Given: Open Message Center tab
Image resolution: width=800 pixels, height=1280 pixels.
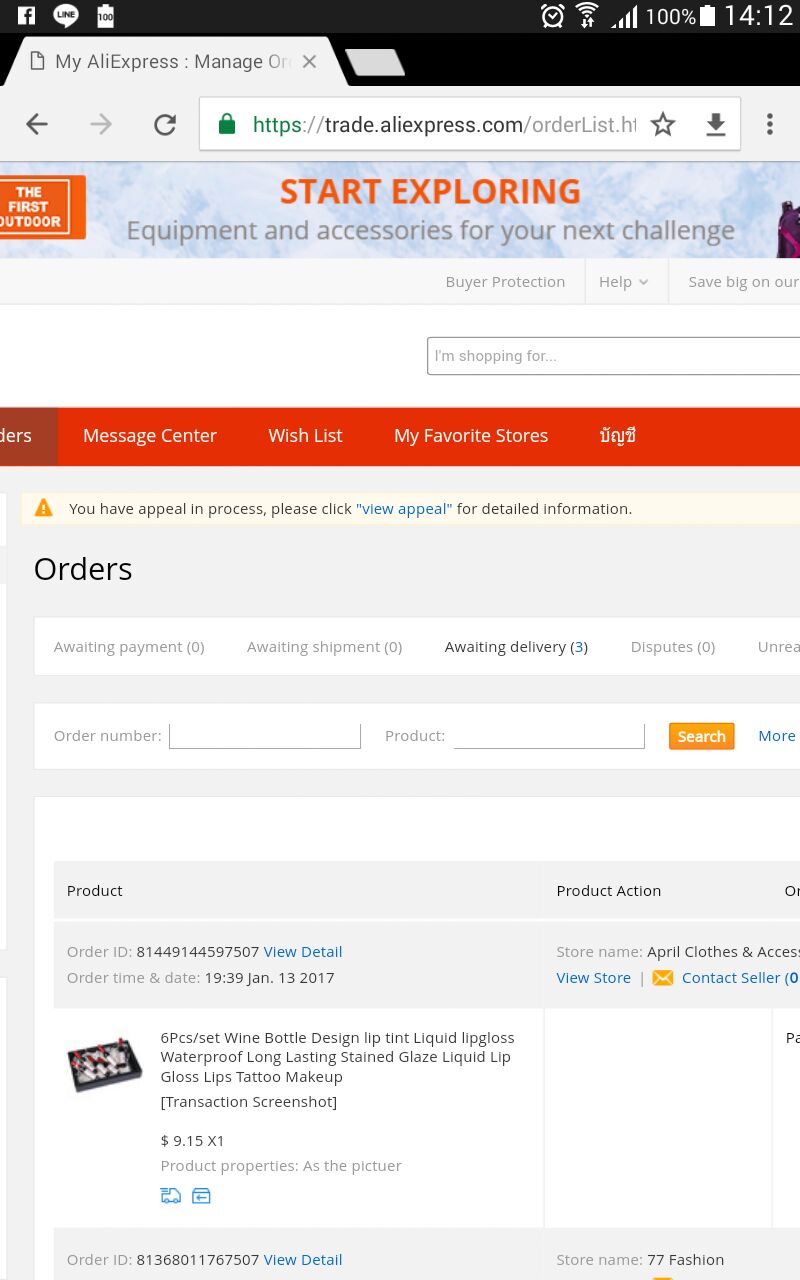Looking at the screenshot, I should 150,436.
